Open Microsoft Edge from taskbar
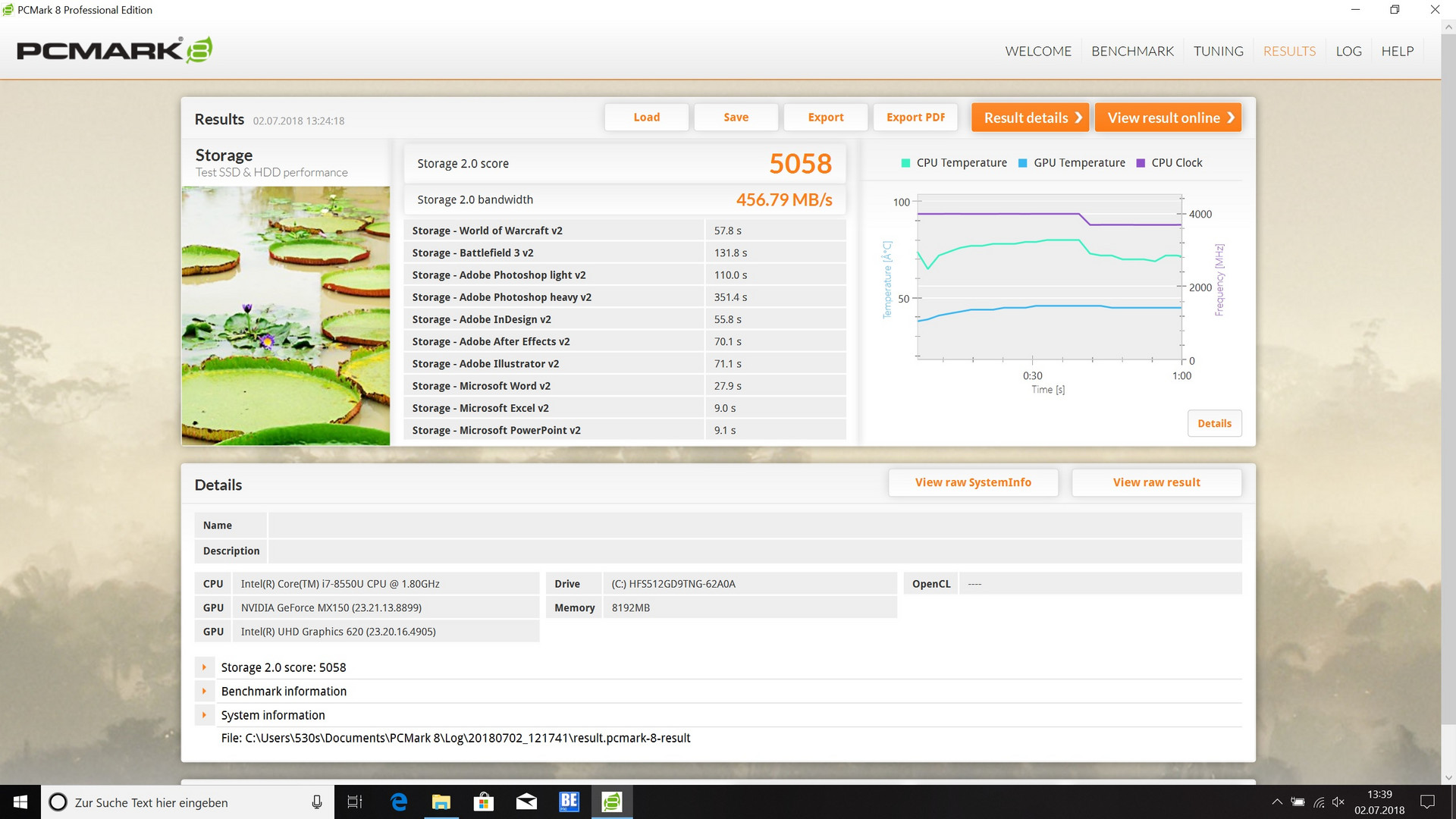 399,802
